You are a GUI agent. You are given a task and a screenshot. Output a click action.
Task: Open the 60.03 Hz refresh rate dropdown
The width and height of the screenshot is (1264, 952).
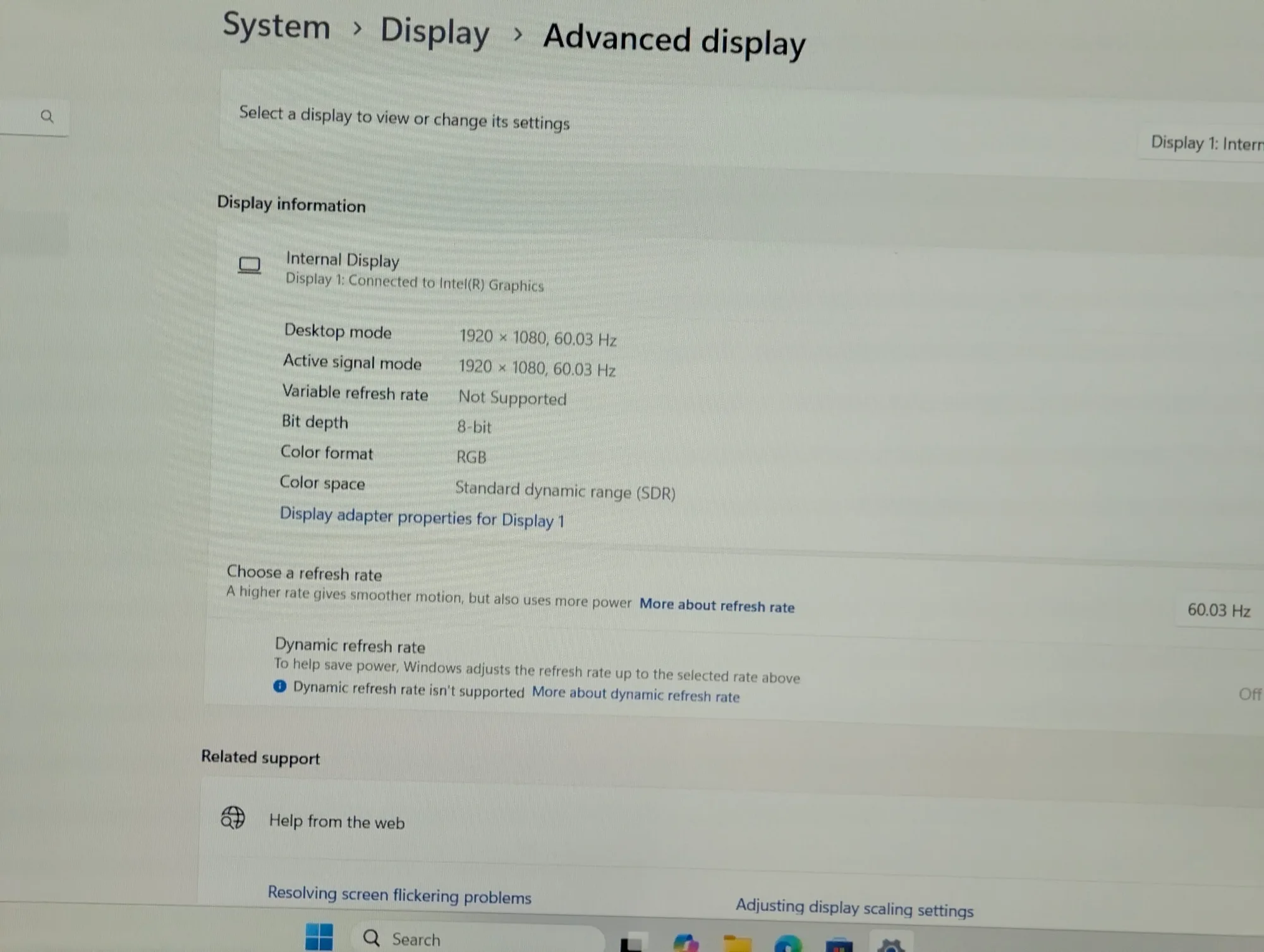pyautogui.click(x=1219, y=610)
